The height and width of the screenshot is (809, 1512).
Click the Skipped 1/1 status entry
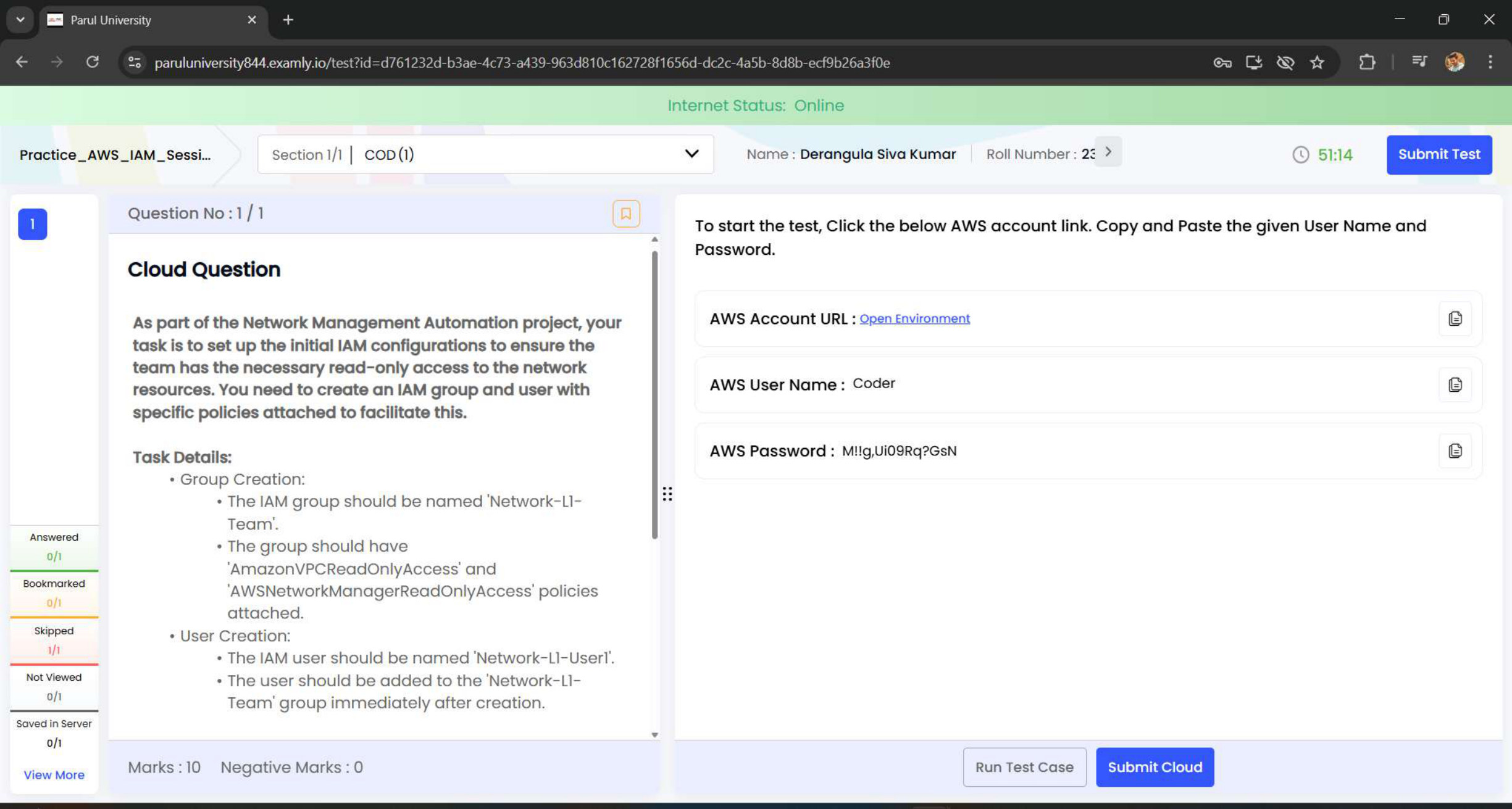coord(54,640)
